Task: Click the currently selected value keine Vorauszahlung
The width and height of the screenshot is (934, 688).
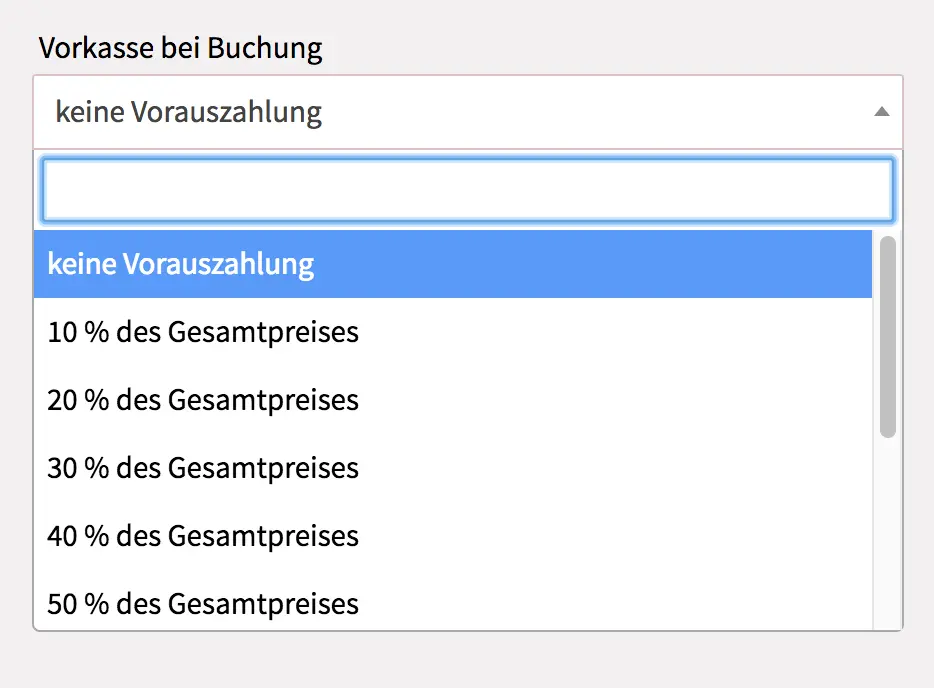Action: coord(189,112)
